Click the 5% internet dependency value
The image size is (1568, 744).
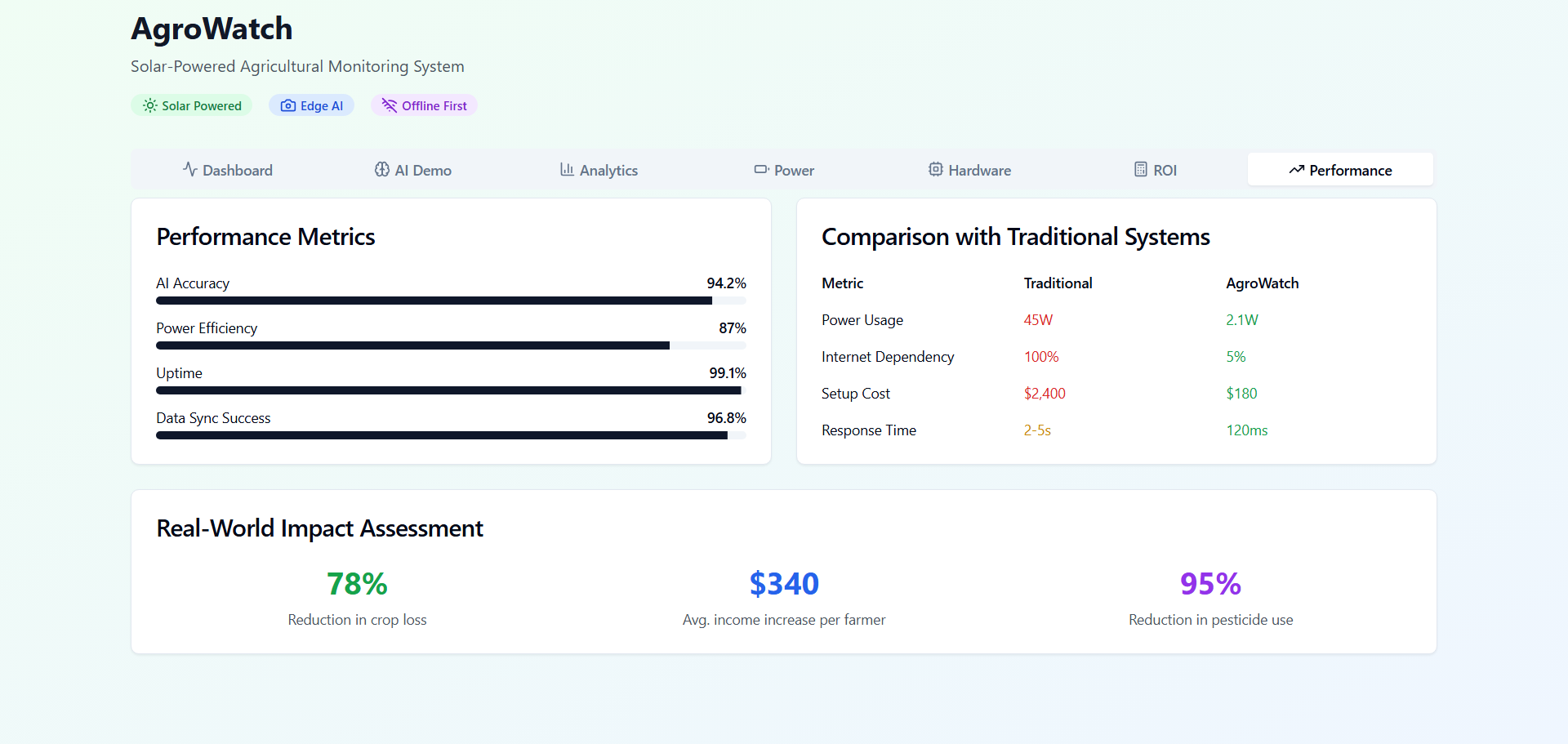[x=1236, y=357]
